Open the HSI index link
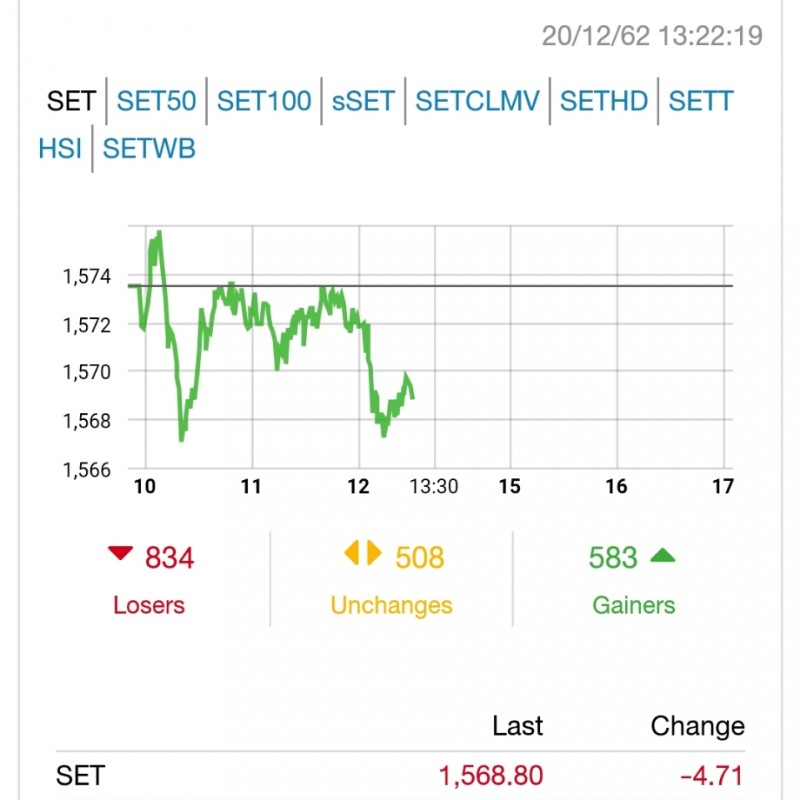Image resolution: width=800 pixels, height=800 pixels. (x=60, y=149)
